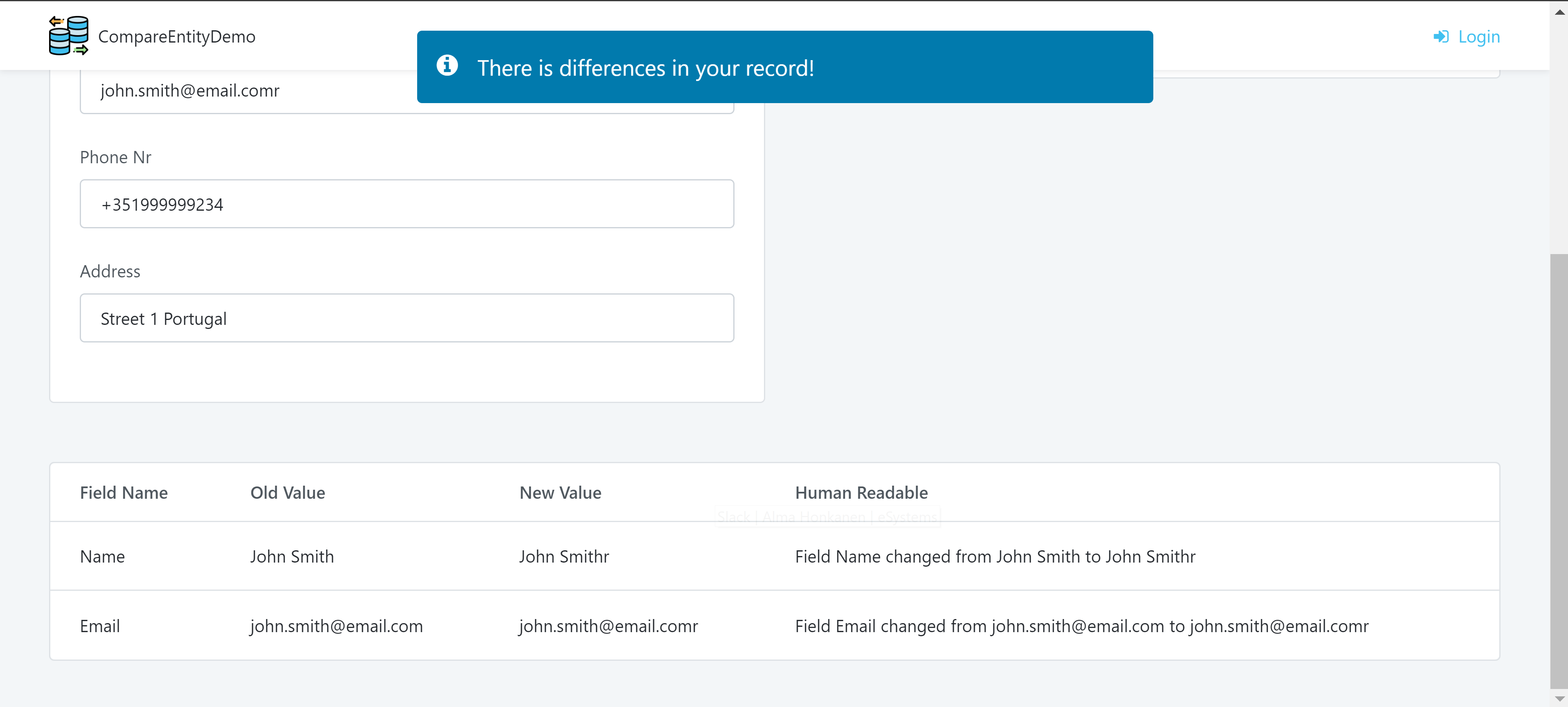1568x707 pixels.
Task: Click the info icon in the notification banner
Action: pyautogui.click(x=447, y=65)
